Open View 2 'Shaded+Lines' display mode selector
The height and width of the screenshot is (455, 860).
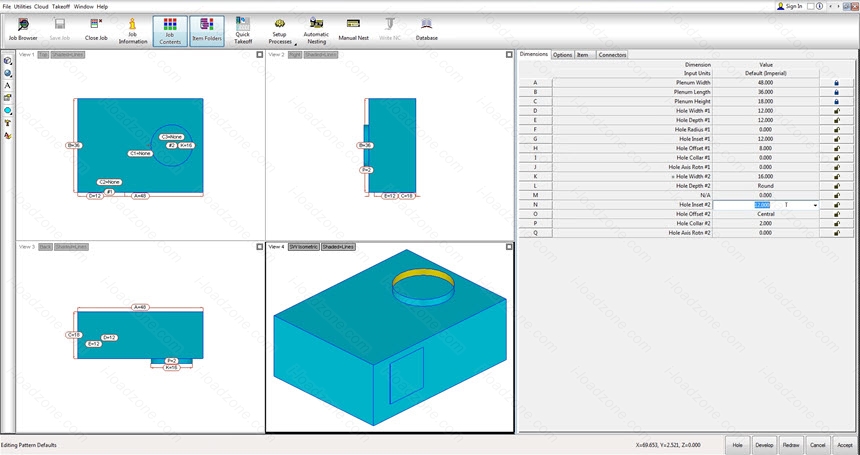(321, 55)
